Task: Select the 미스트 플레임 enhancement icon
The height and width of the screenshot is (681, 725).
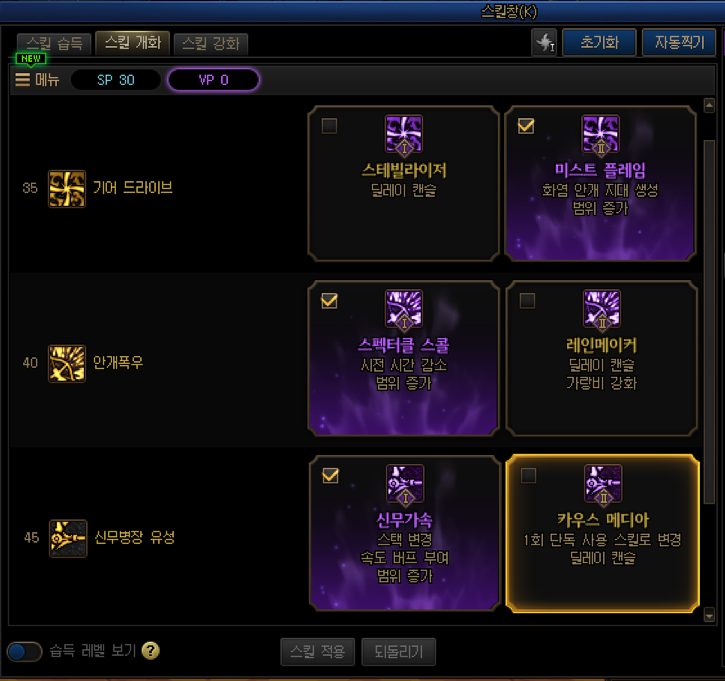Action: 601,134
